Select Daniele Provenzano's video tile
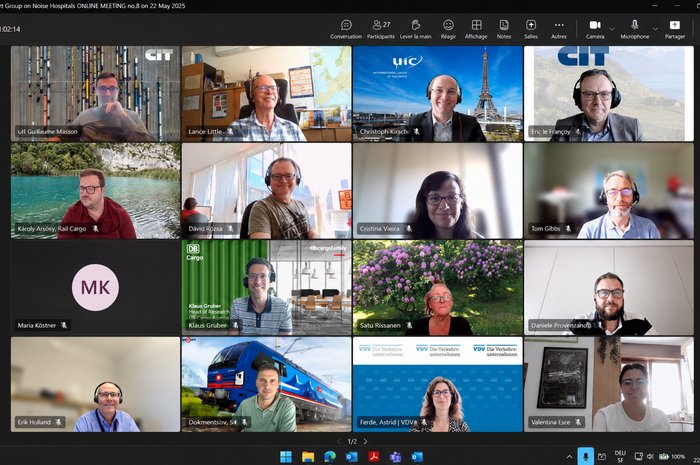Image resolution: width=700 pixels, height=465 pixels. tap(609, 287)
